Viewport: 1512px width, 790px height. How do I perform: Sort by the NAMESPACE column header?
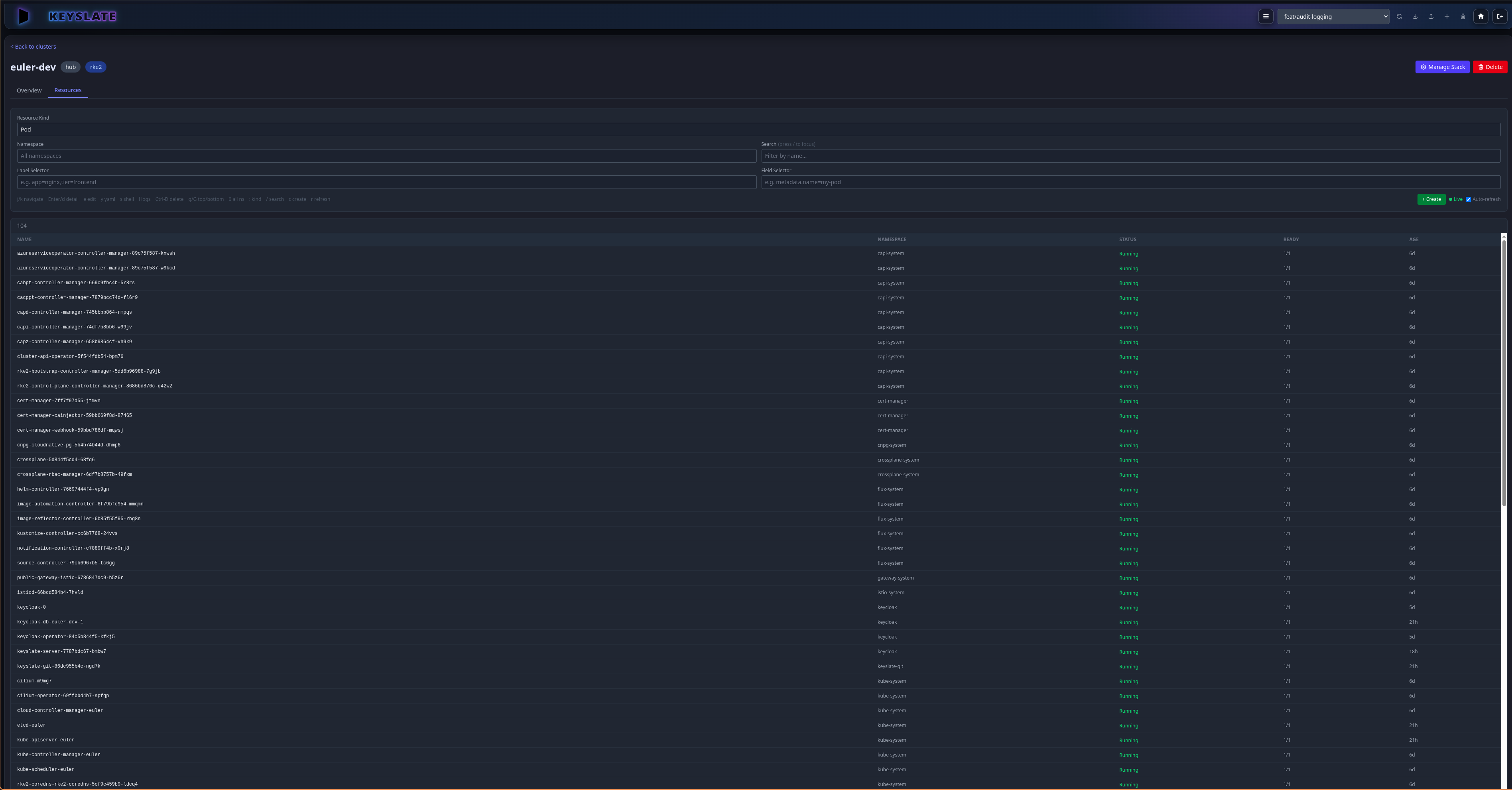tap(892, 240)
